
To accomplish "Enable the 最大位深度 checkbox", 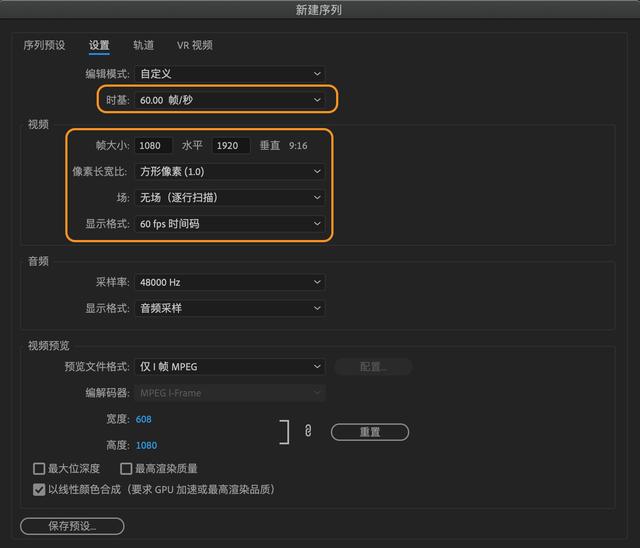I will pos(39,468).
